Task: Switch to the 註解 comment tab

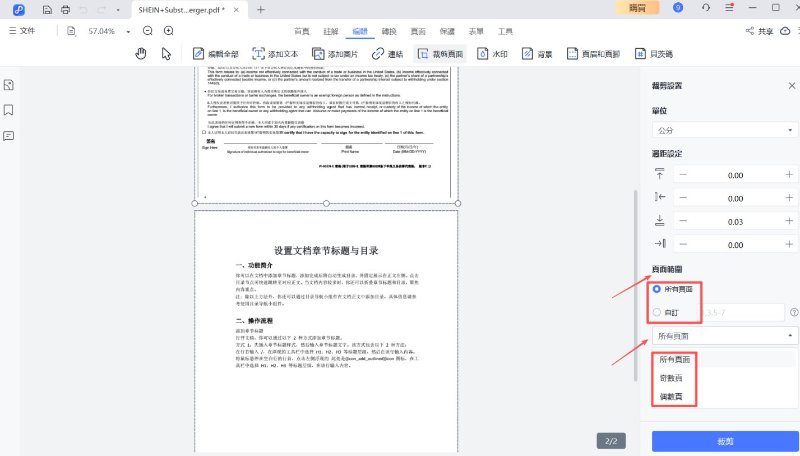Action: point(331,31)
